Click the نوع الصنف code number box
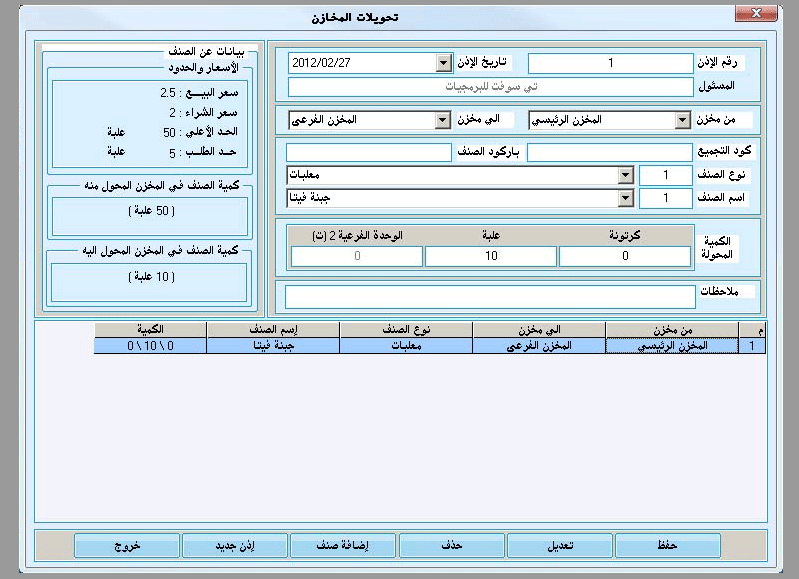Viewport: 799px width, 579px height. [665, 175]
